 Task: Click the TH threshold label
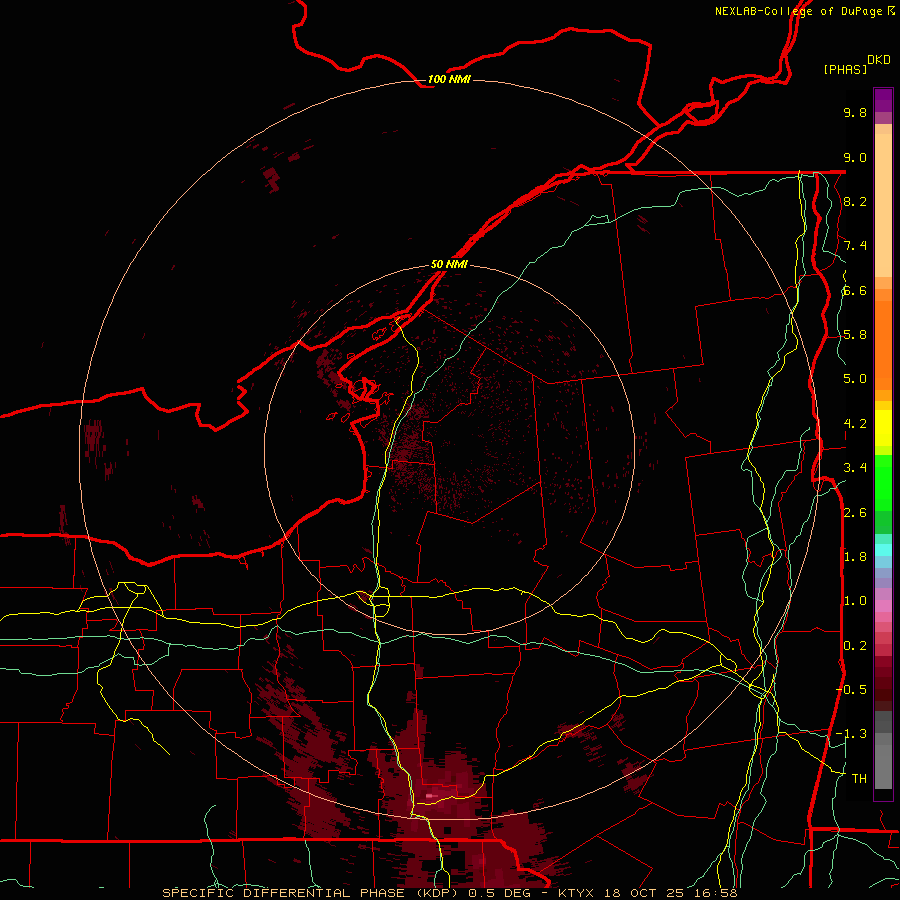point(859,779)
